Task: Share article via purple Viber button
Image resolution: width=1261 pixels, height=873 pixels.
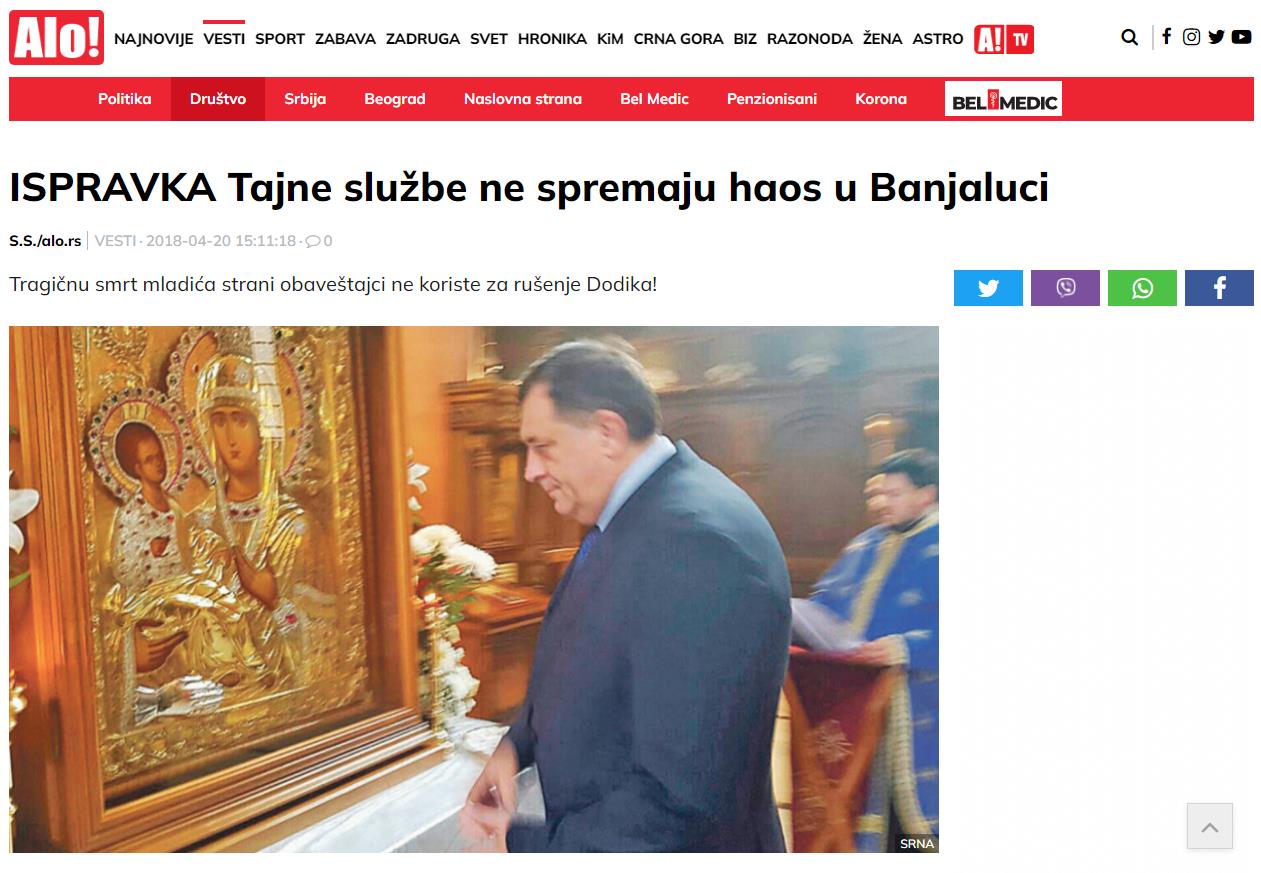Action: coord(1065,288)
